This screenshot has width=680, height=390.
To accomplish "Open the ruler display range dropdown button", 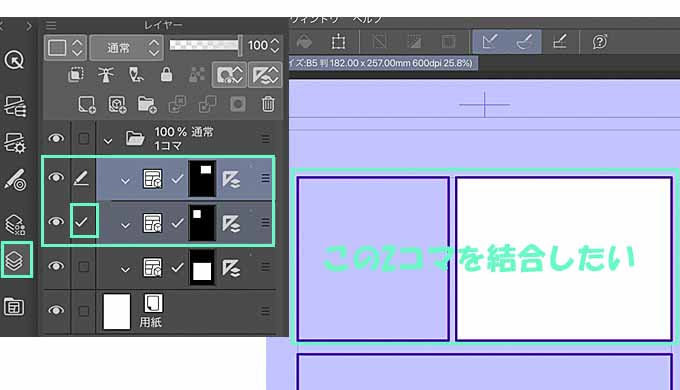I will click(x=265, y=75).
